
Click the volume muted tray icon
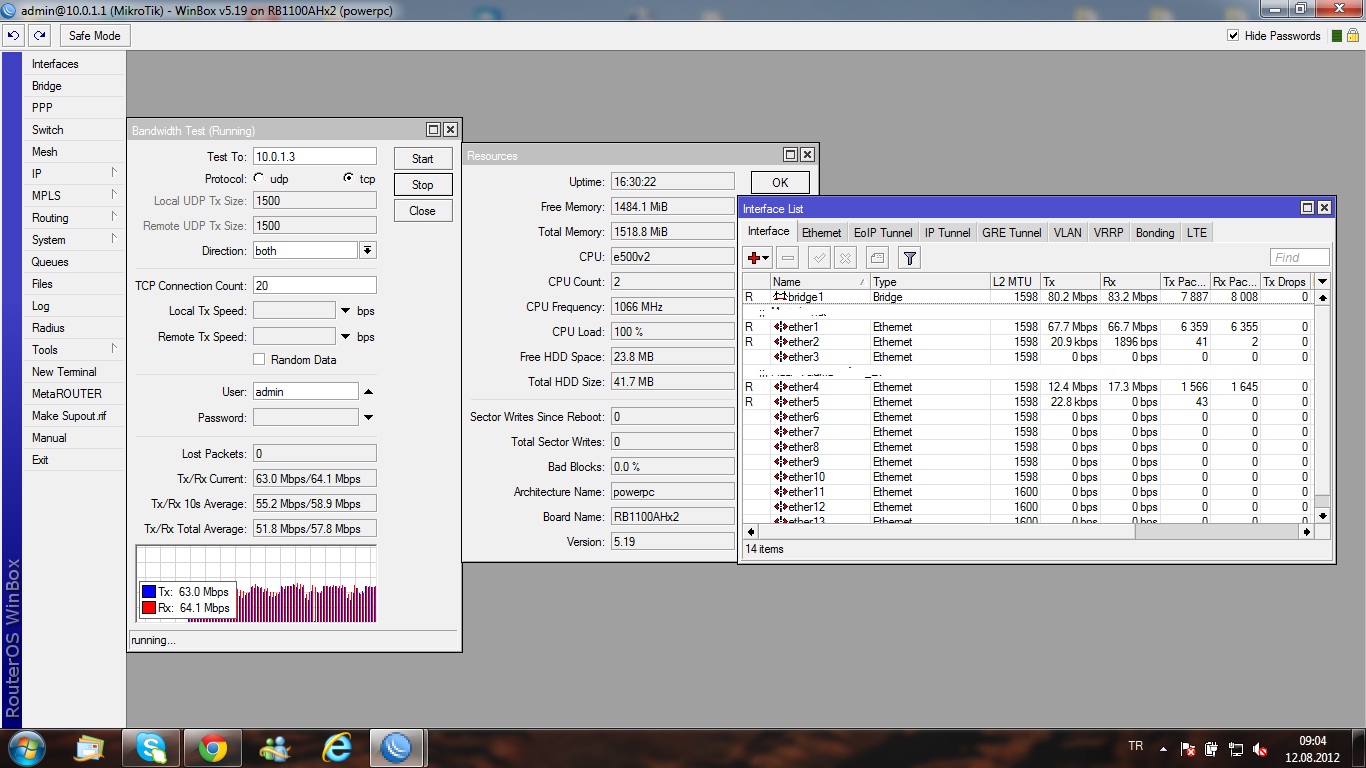tap(1261, 748)
